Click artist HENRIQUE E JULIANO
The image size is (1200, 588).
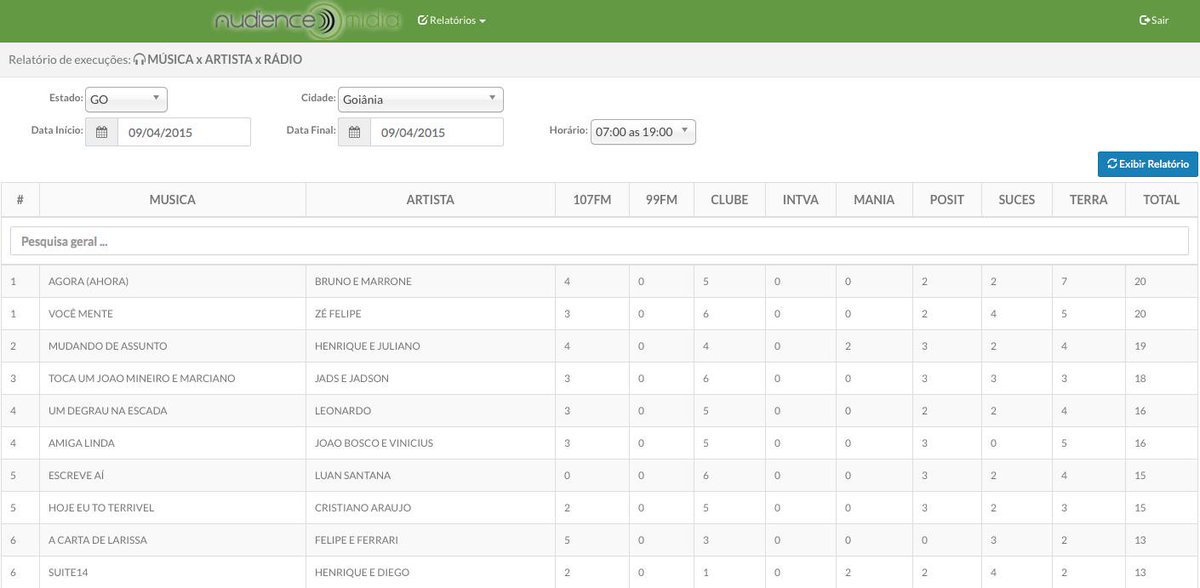coord(367,346)
